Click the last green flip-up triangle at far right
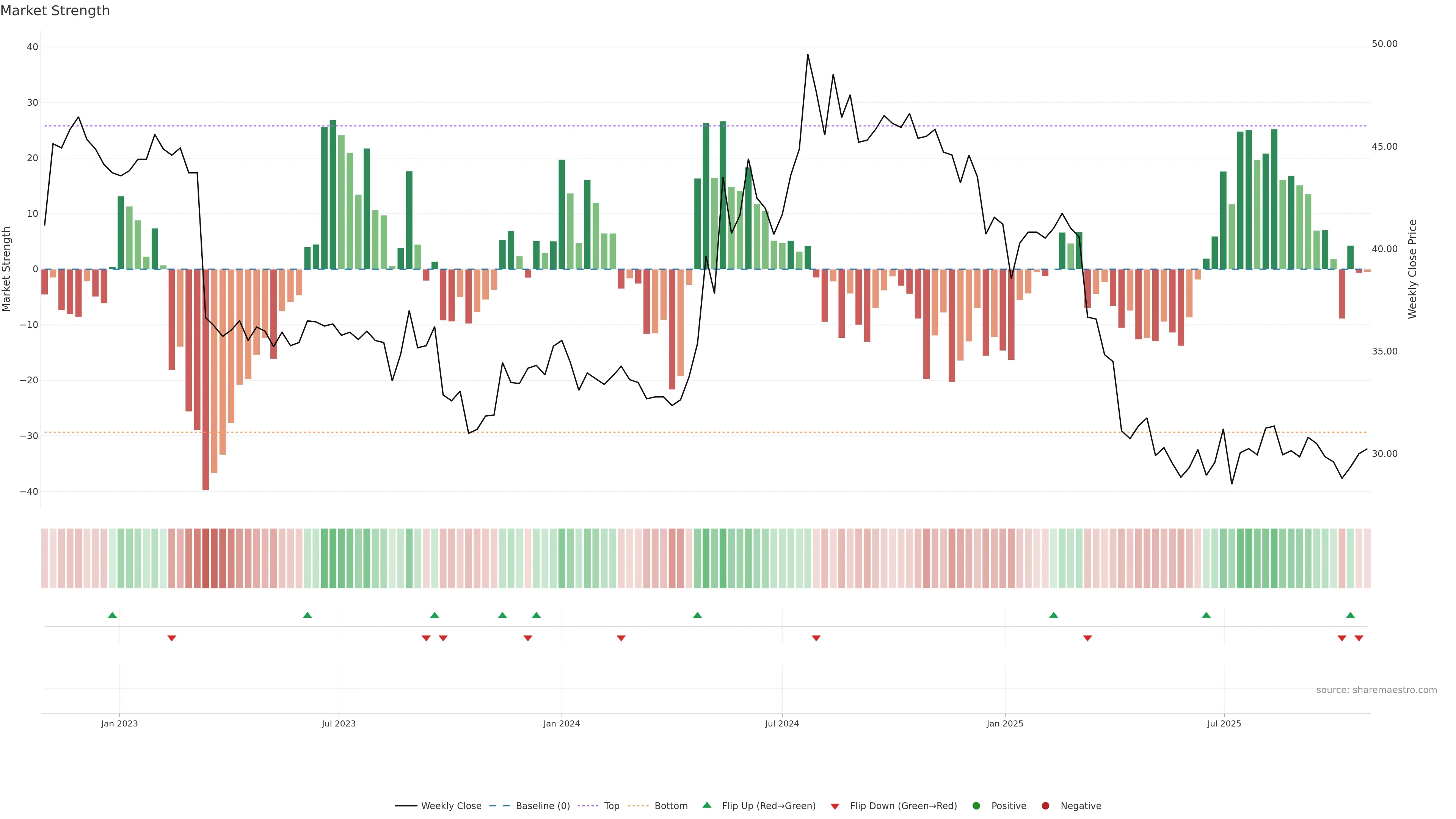This screenshot has height=819, width=1456. coord(1350,615)
